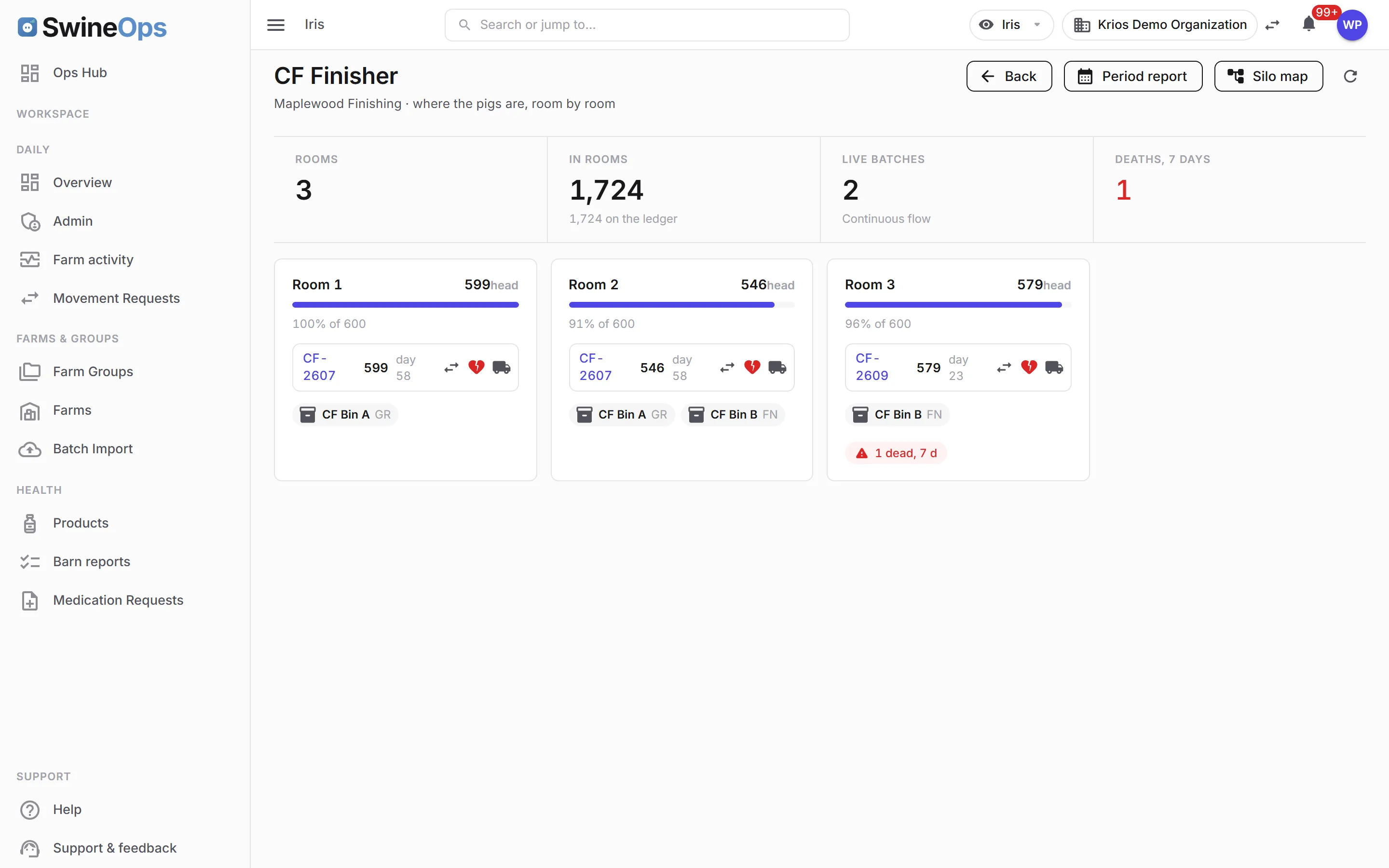Screen dimensions: 1389x868
Task: Click the move arrows icon in Room 1
Action: pyautogui.click(x=452, y=367)
